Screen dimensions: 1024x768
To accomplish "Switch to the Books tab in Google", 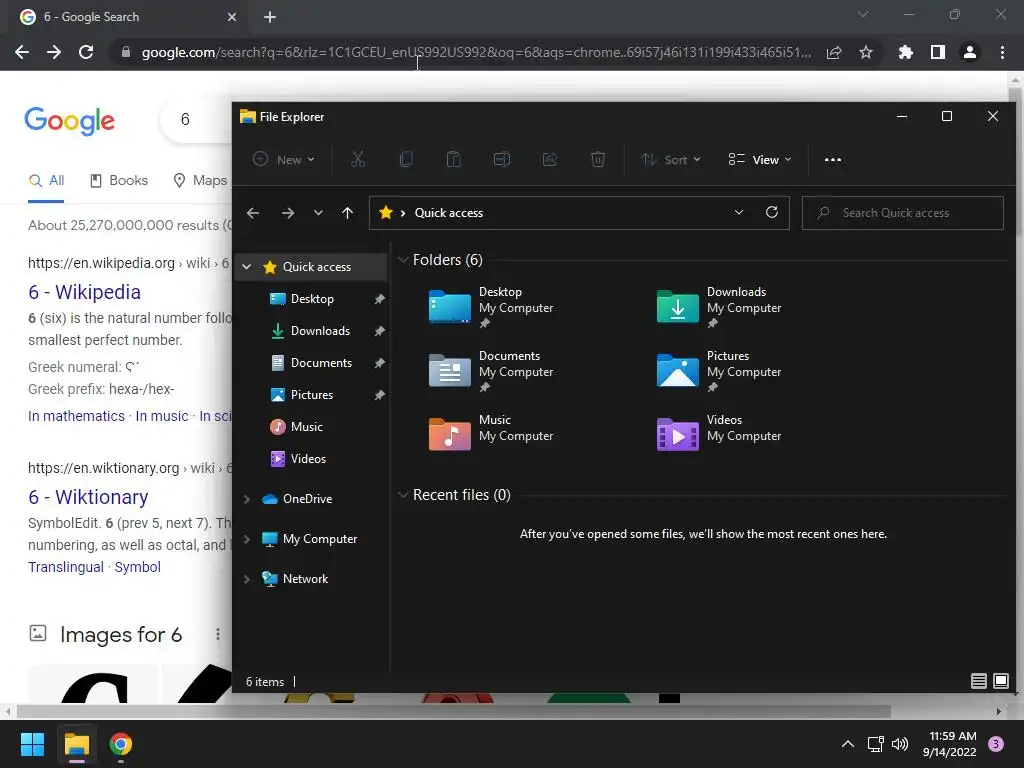I will 119,180.
